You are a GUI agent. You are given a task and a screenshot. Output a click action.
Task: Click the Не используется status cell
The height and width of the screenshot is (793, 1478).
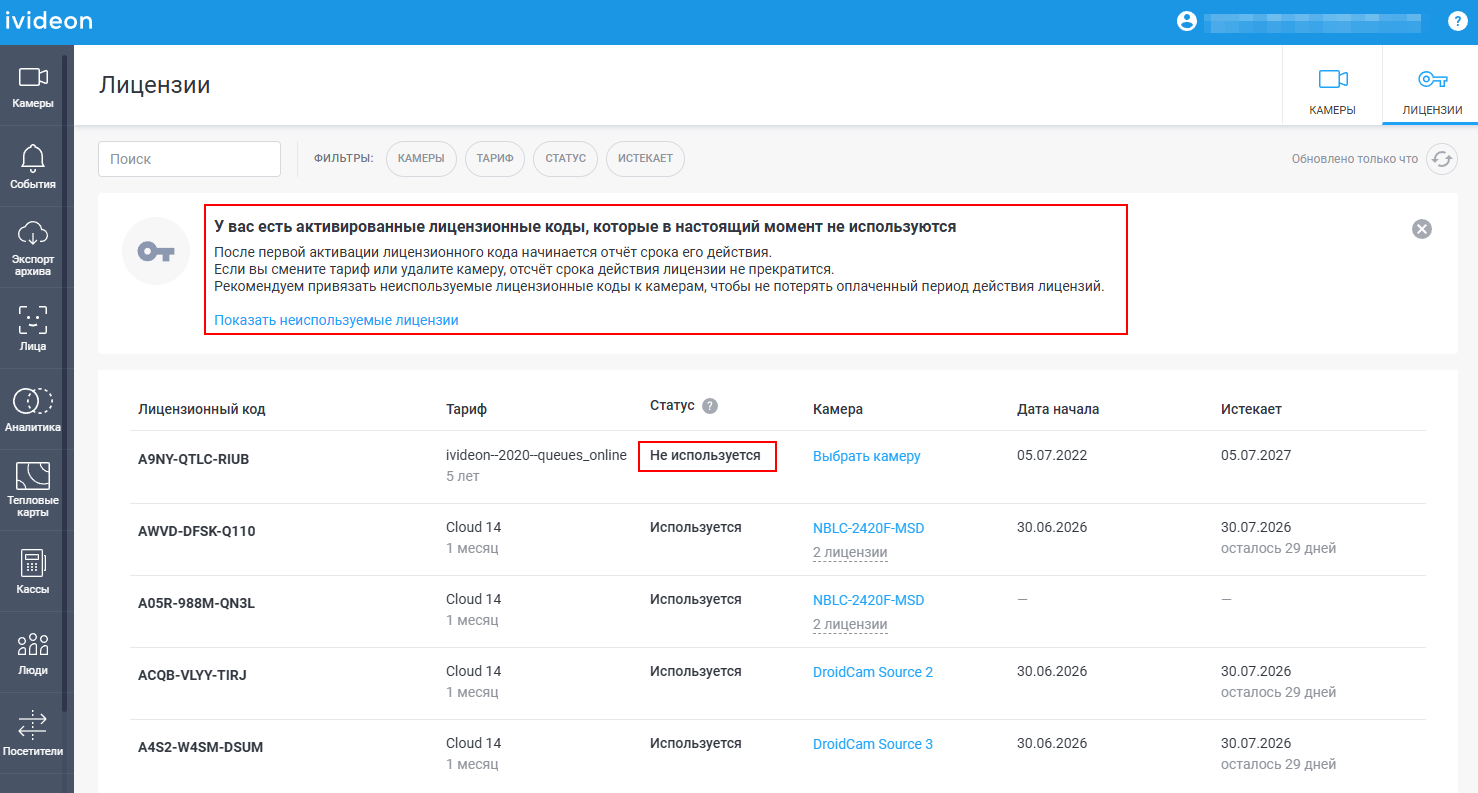click(705, 455)
